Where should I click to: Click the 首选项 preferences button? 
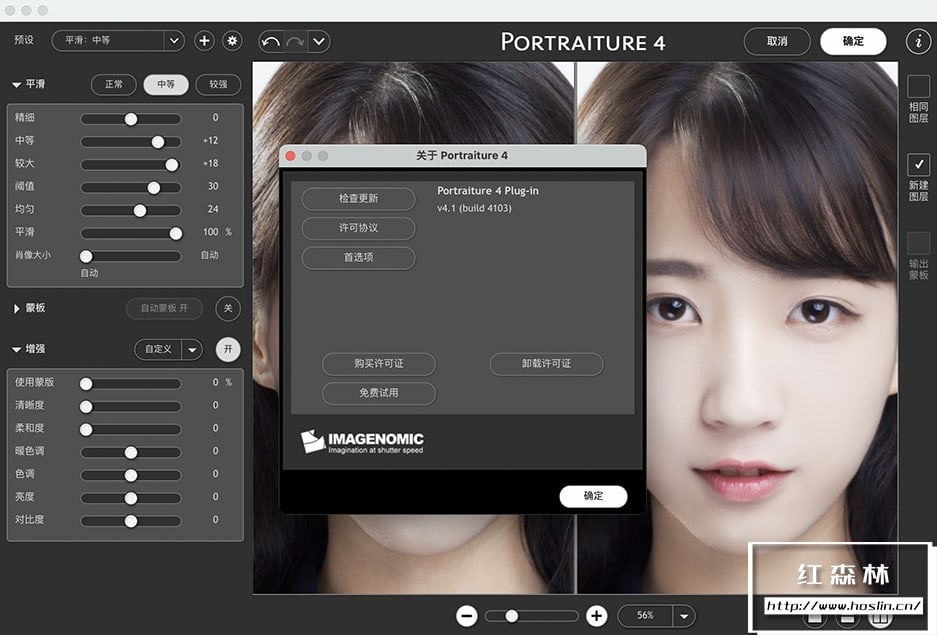tap(358, 257)
